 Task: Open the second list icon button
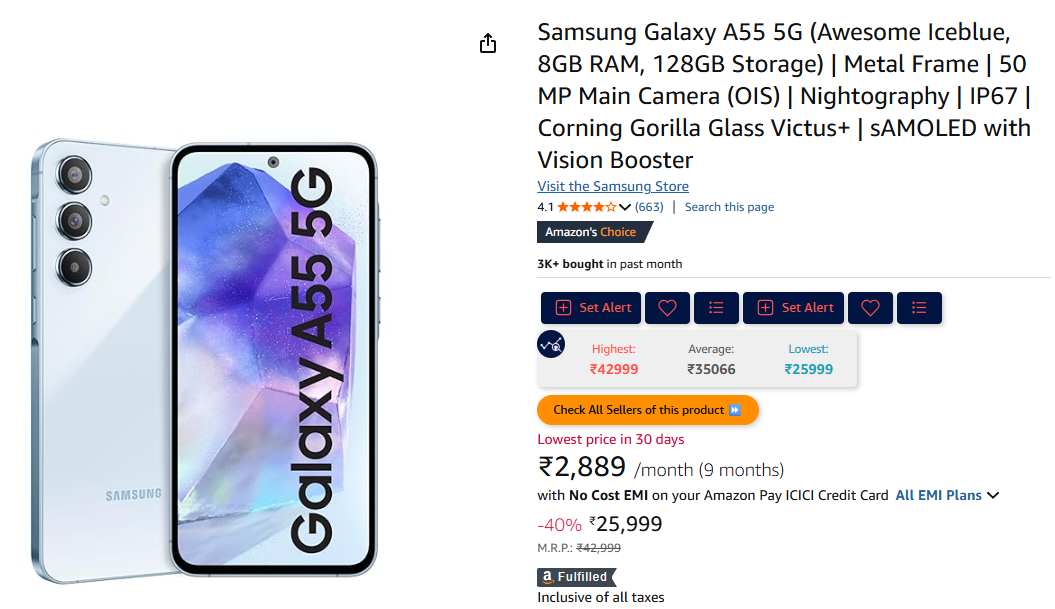pyautogui.click(x=919, y=308)
